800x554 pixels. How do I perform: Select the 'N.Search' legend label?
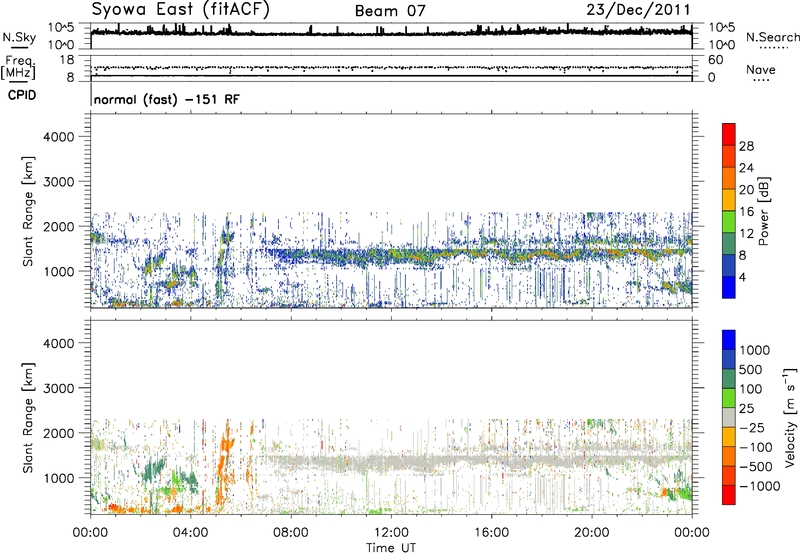click(772, 37)
